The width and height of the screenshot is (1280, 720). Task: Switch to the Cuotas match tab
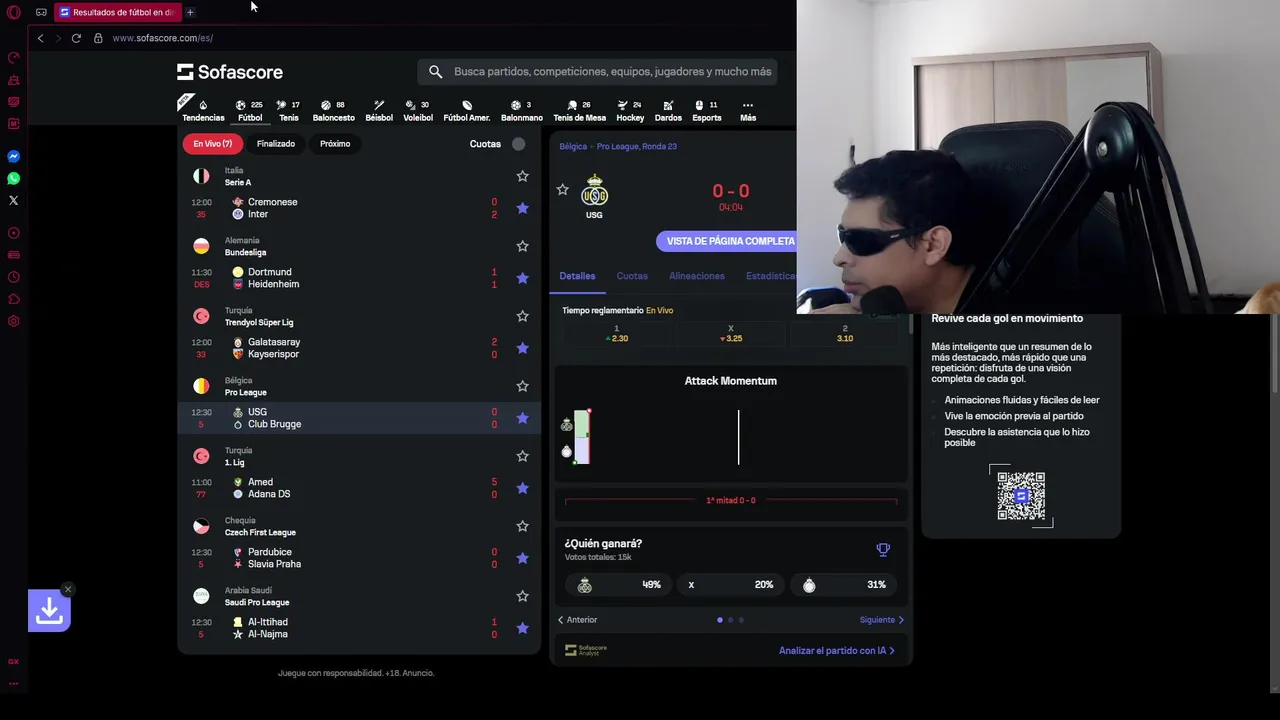tap(632, 276)
